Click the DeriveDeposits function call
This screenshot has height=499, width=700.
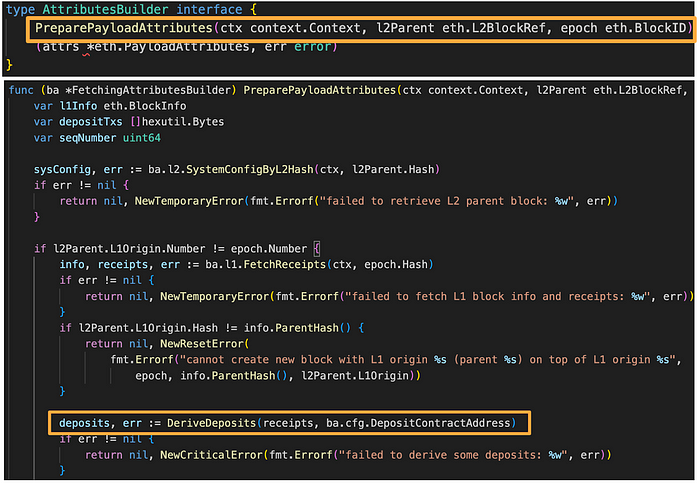212,423
